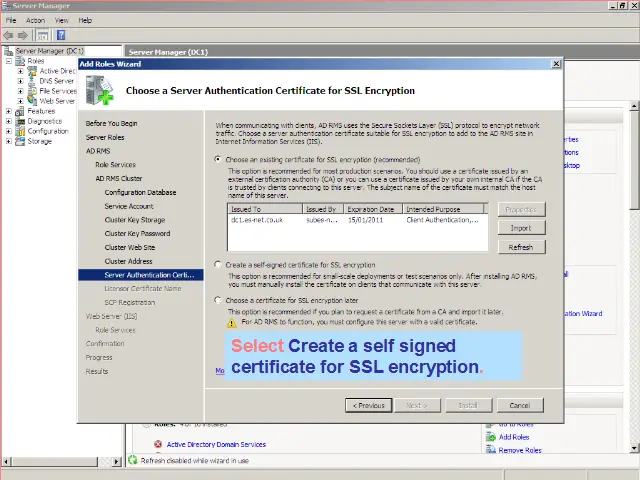Click the Forward arrow toolbar icon

[x=22, y=36]
